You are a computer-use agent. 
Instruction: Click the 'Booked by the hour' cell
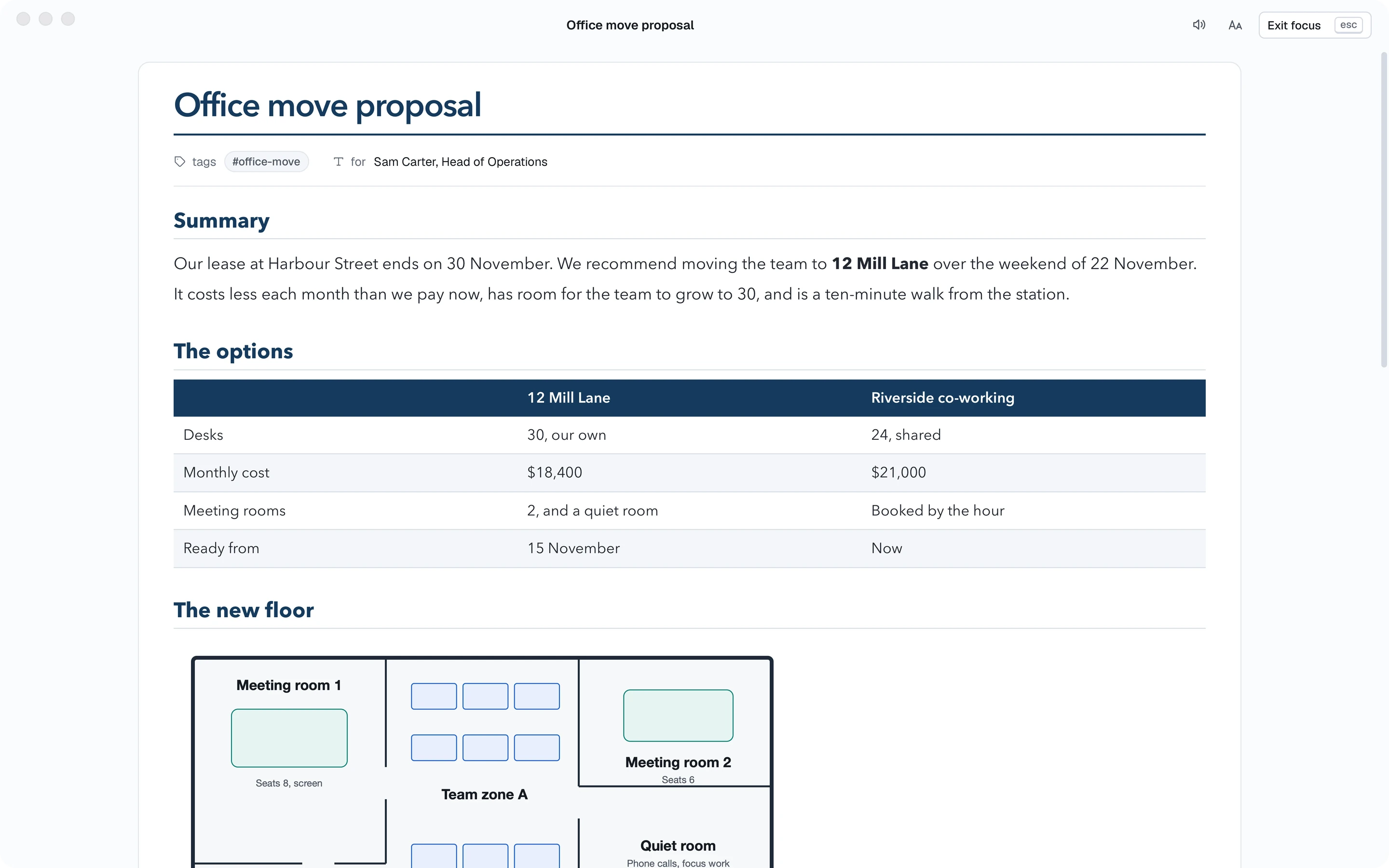[x=937, y=511]
